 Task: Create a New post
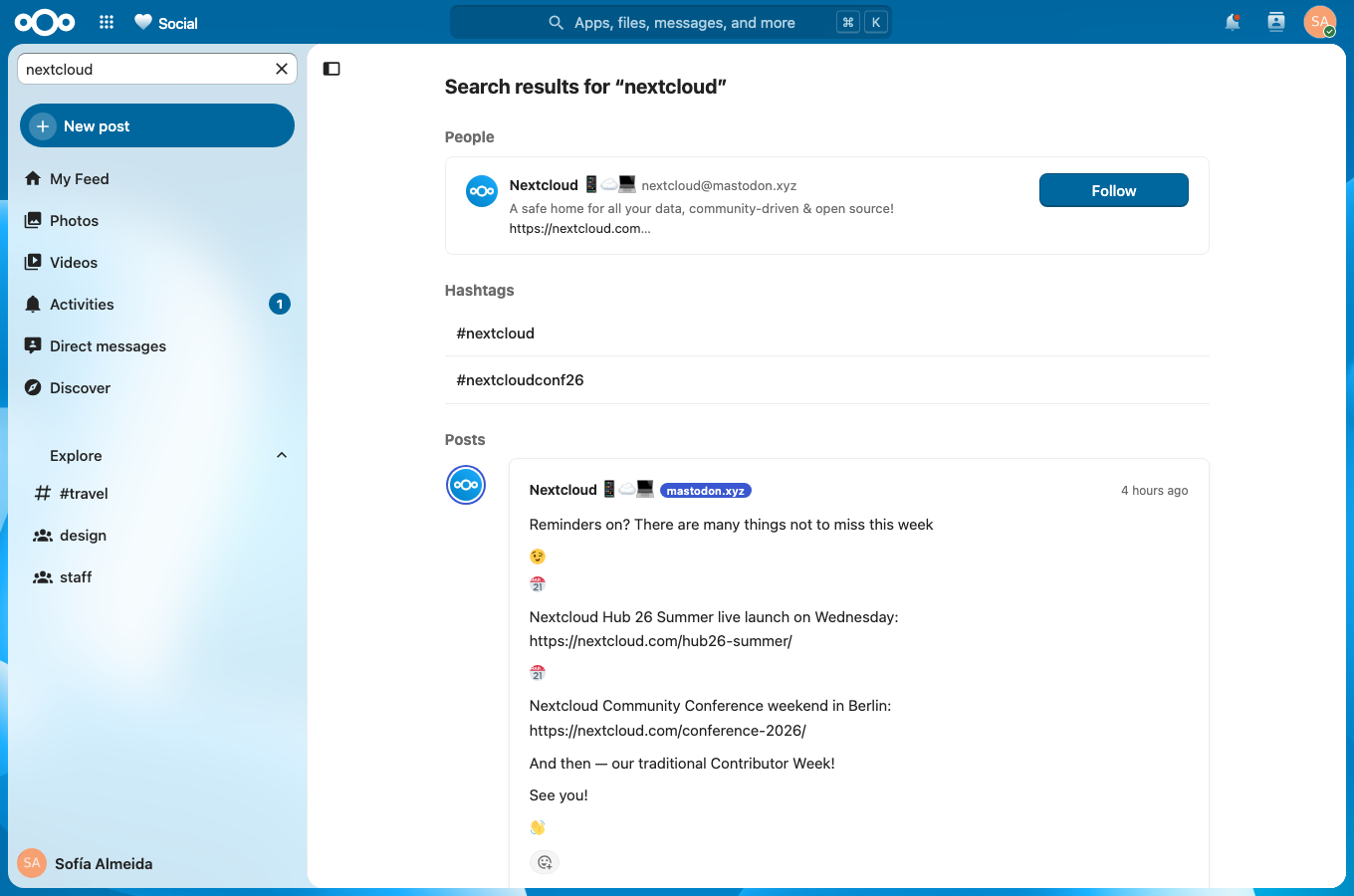[157, 126]
